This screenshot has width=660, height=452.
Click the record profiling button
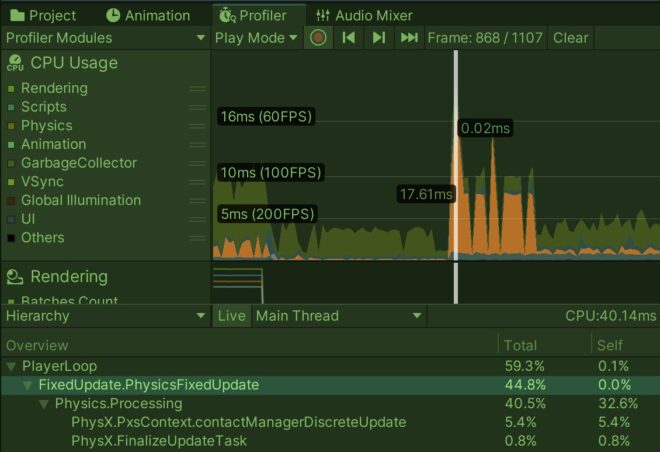[x=319, y=38]
